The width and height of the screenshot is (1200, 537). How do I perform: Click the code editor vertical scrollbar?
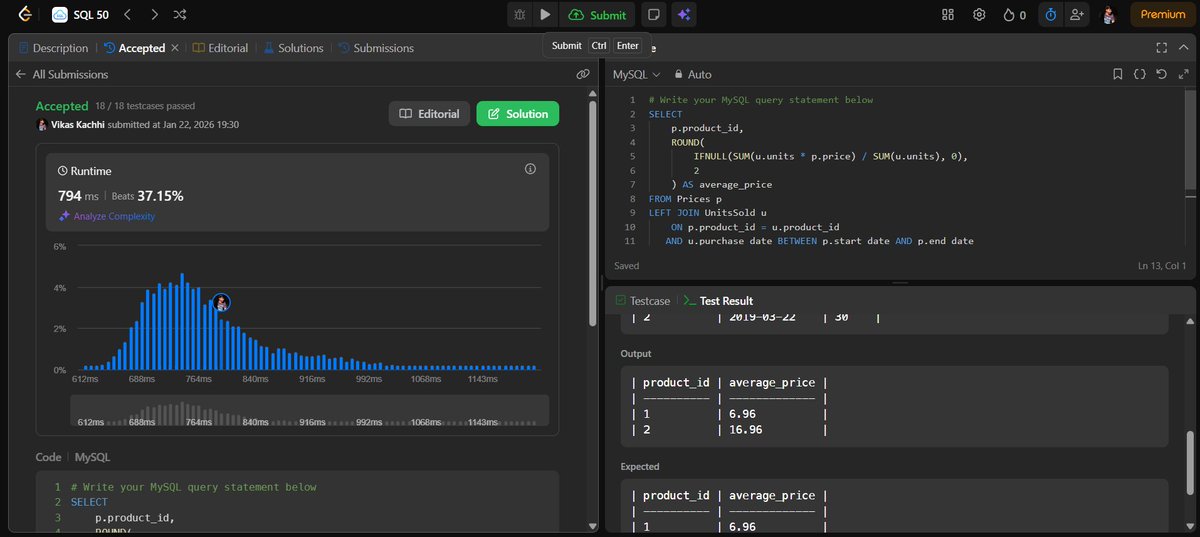1189,140
